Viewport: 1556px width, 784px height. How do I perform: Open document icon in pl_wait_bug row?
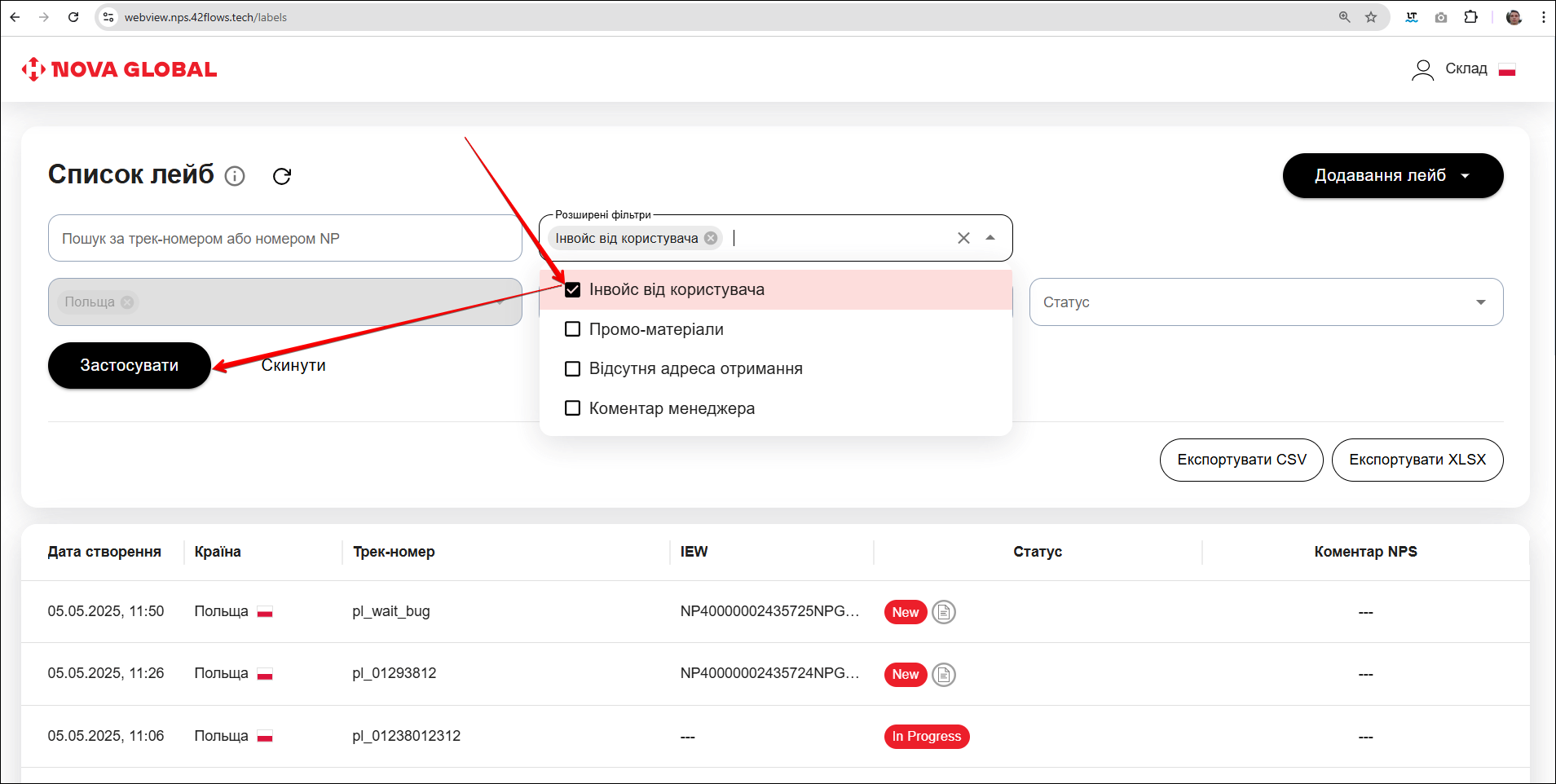[x=944, y=612]
